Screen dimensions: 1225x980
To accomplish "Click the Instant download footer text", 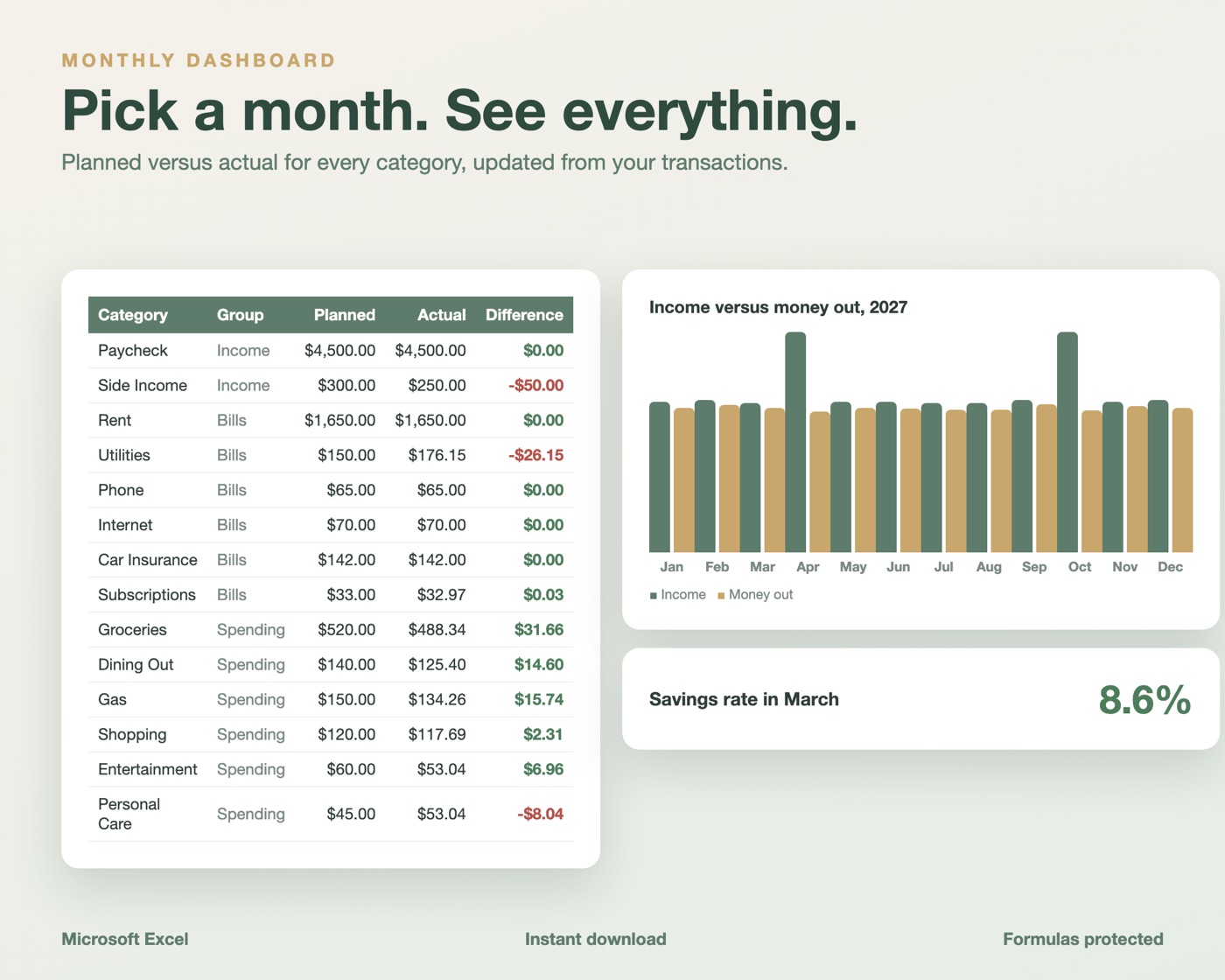I will 596,939.
